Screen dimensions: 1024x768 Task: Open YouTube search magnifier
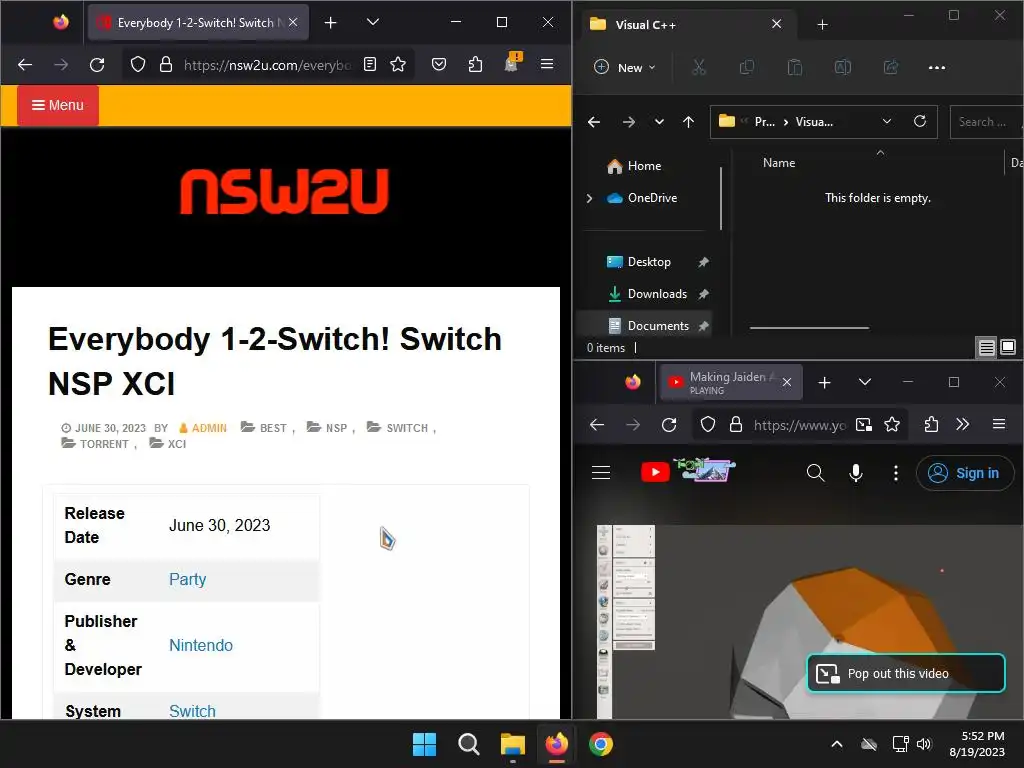point(816,472)
